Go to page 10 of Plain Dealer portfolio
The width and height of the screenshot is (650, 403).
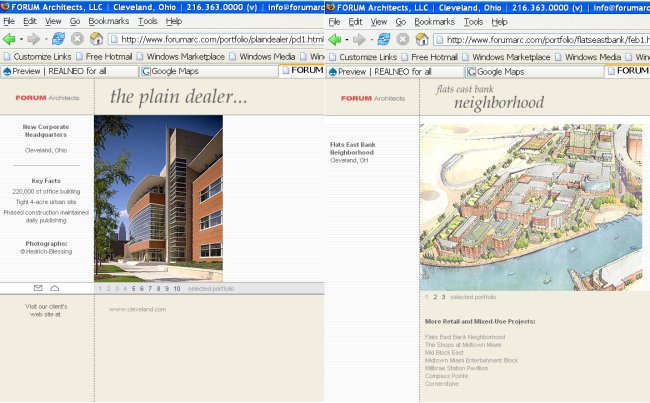177,289
